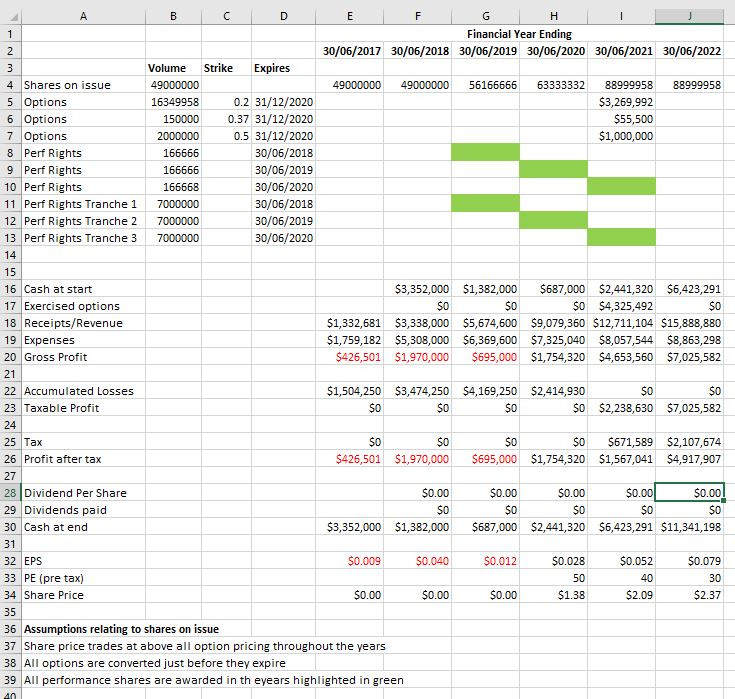Click the cash at end value '$687,000'
The image size is (735, 699).
pyautogui.click(x=486, y=527)
